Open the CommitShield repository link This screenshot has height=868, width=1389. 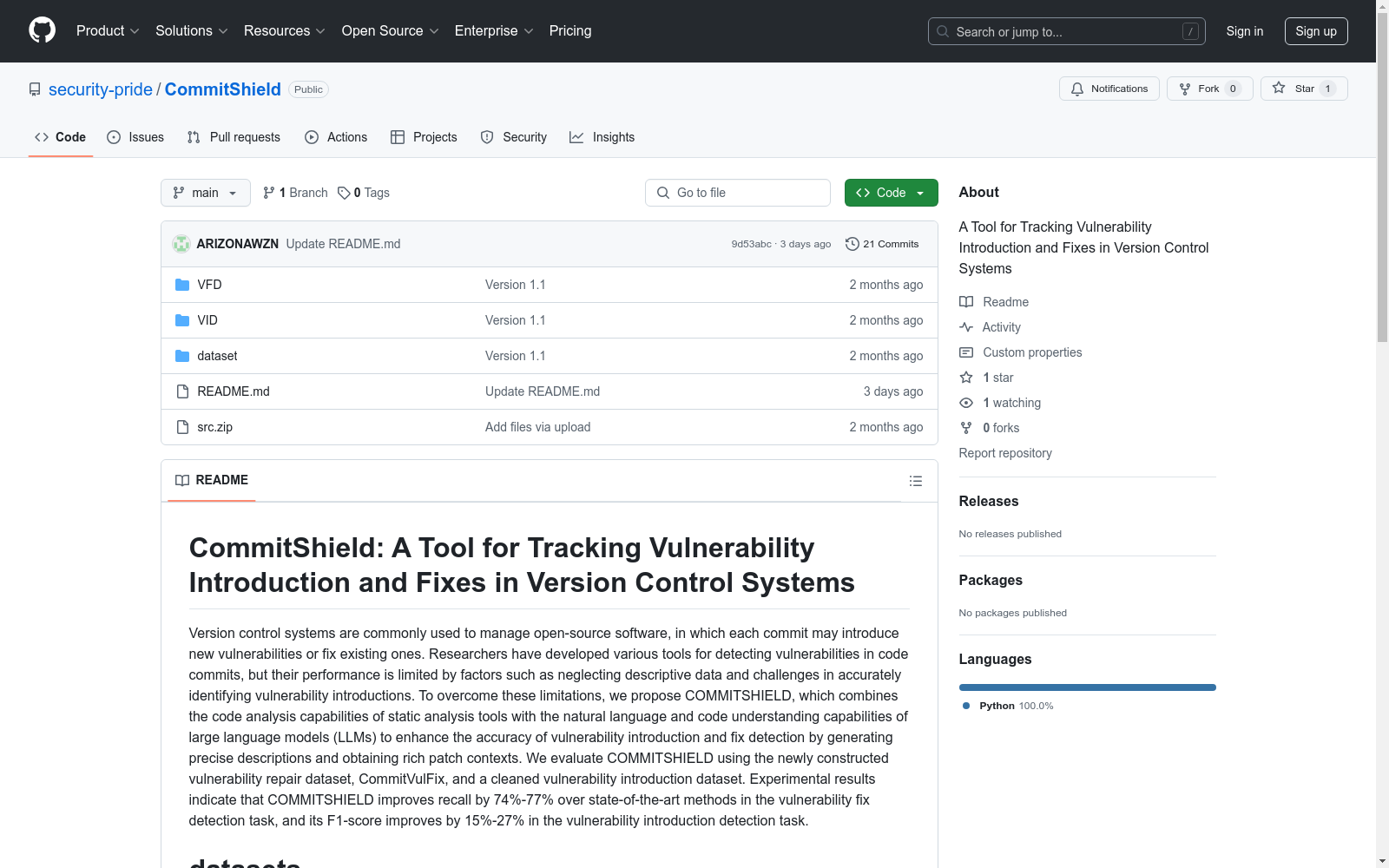pyautogui.click(x=223, y=89)
